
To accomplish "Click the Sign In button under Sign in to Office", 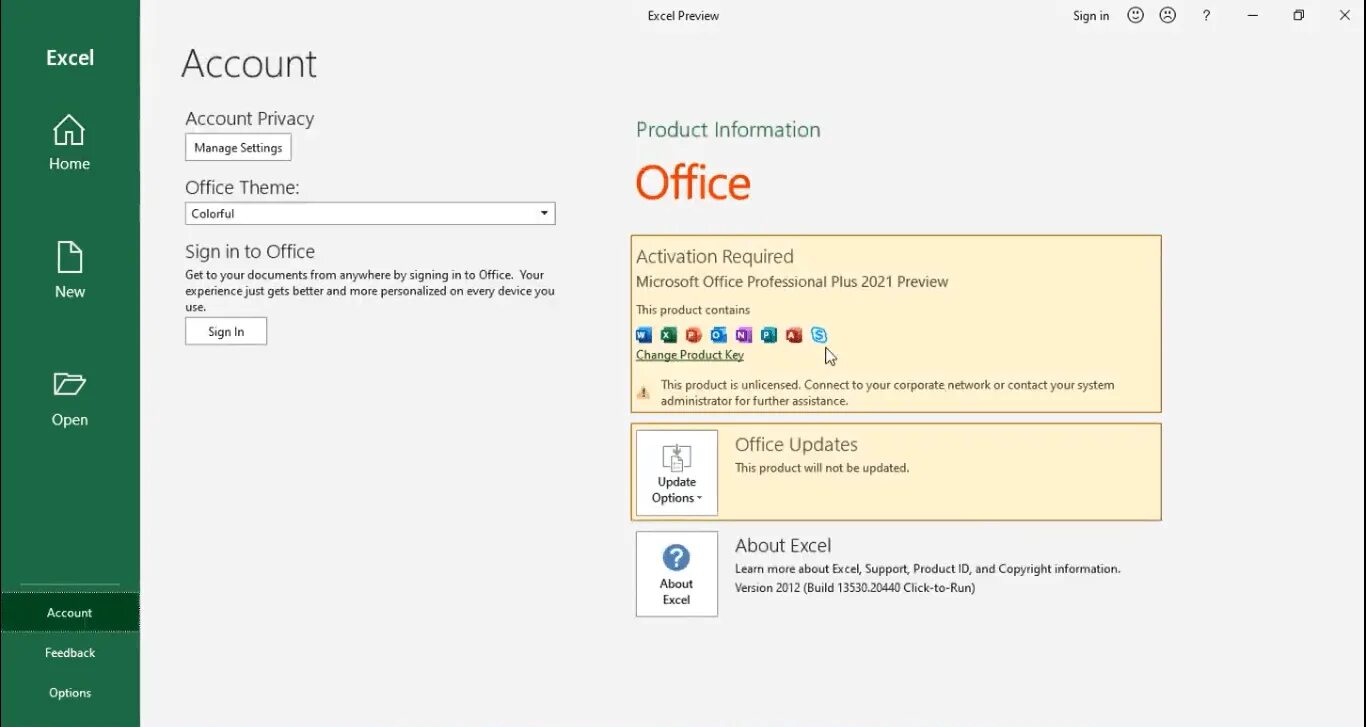I will [226, 331].
